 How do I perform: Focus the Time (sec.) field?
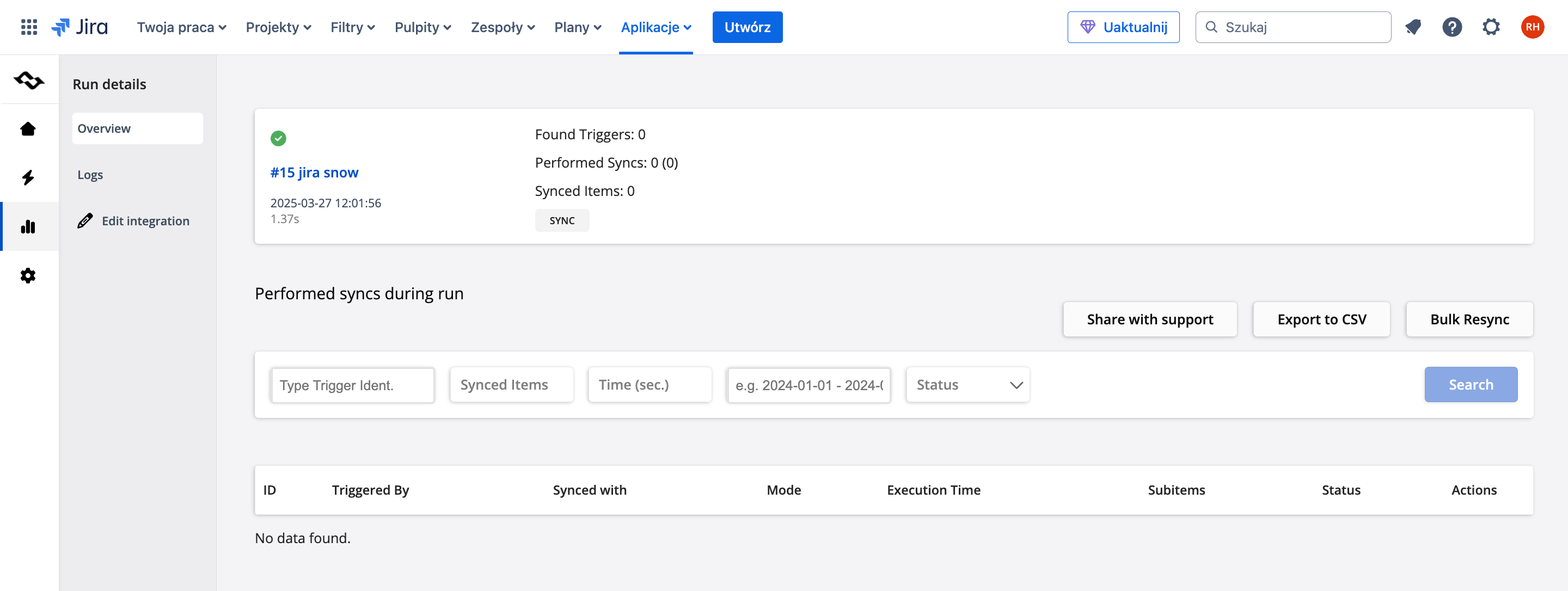click(650, 385)
